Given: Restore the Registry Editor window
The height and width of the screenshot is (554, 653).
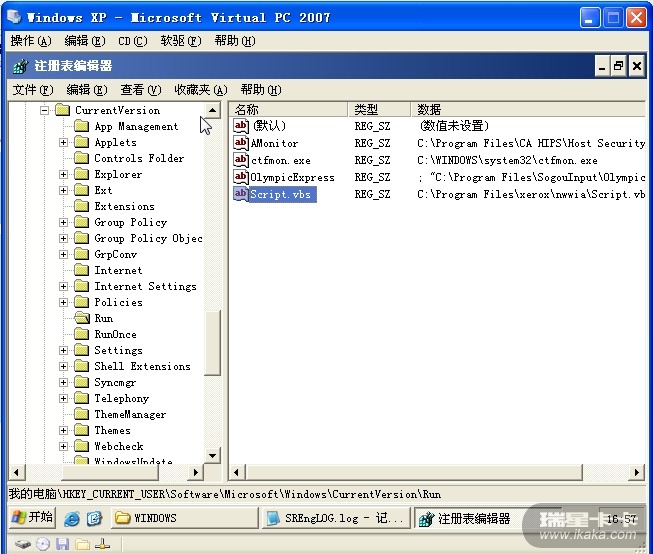Looking at the screenshot, I should point(619,66).
